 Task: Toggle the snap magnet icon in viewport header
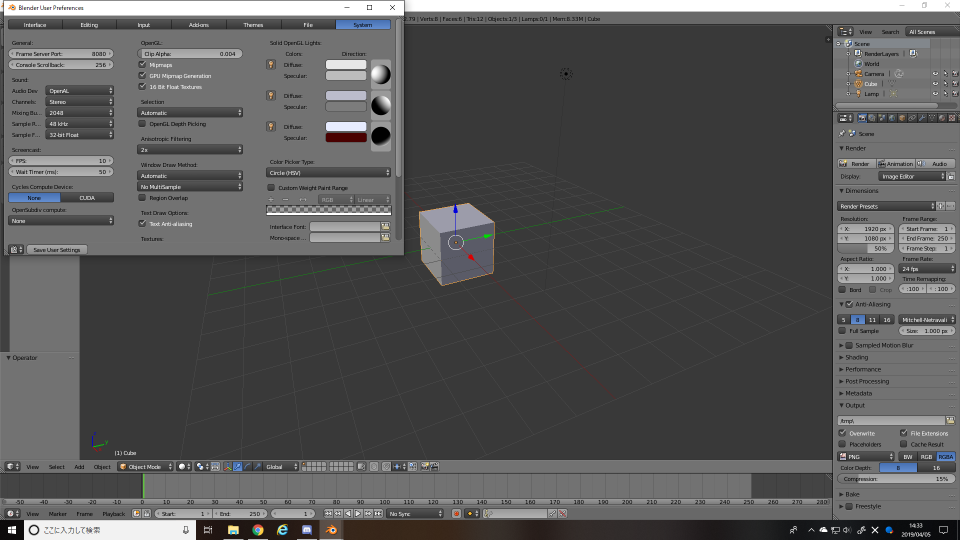[x=386, y=467]
